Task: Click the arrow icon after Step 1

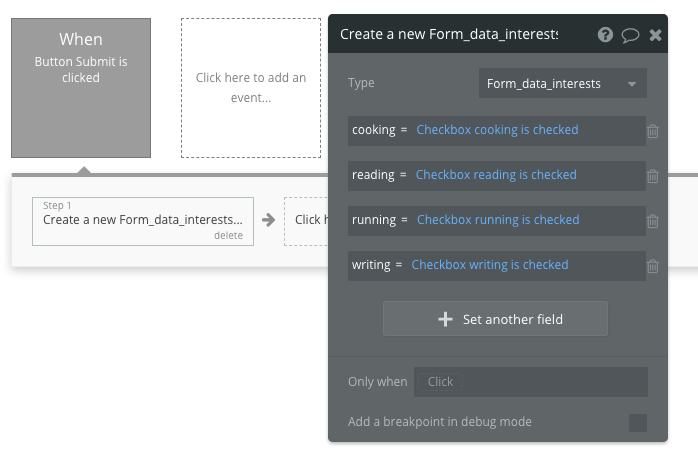Action: coord(268,220)
